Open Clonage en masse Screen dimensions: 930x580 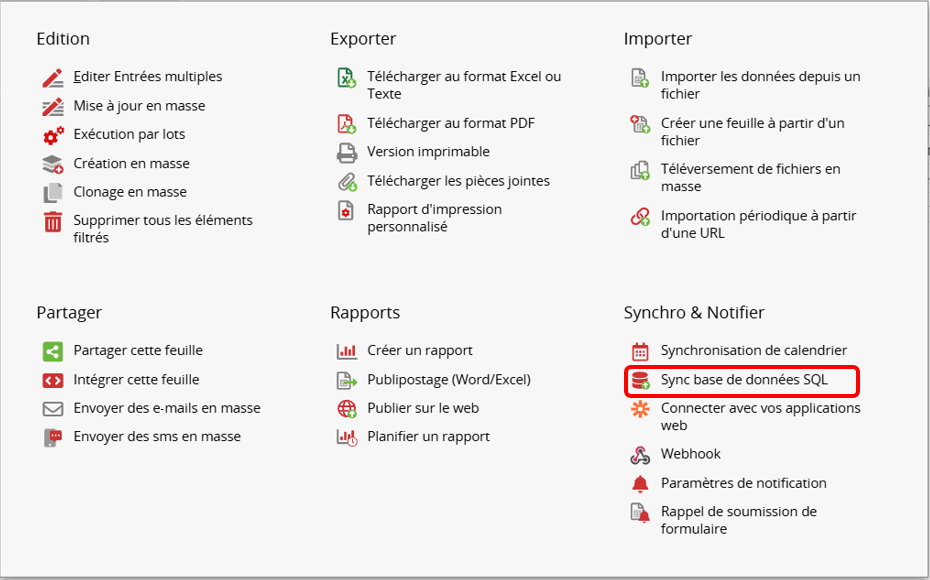click(130, 192)
